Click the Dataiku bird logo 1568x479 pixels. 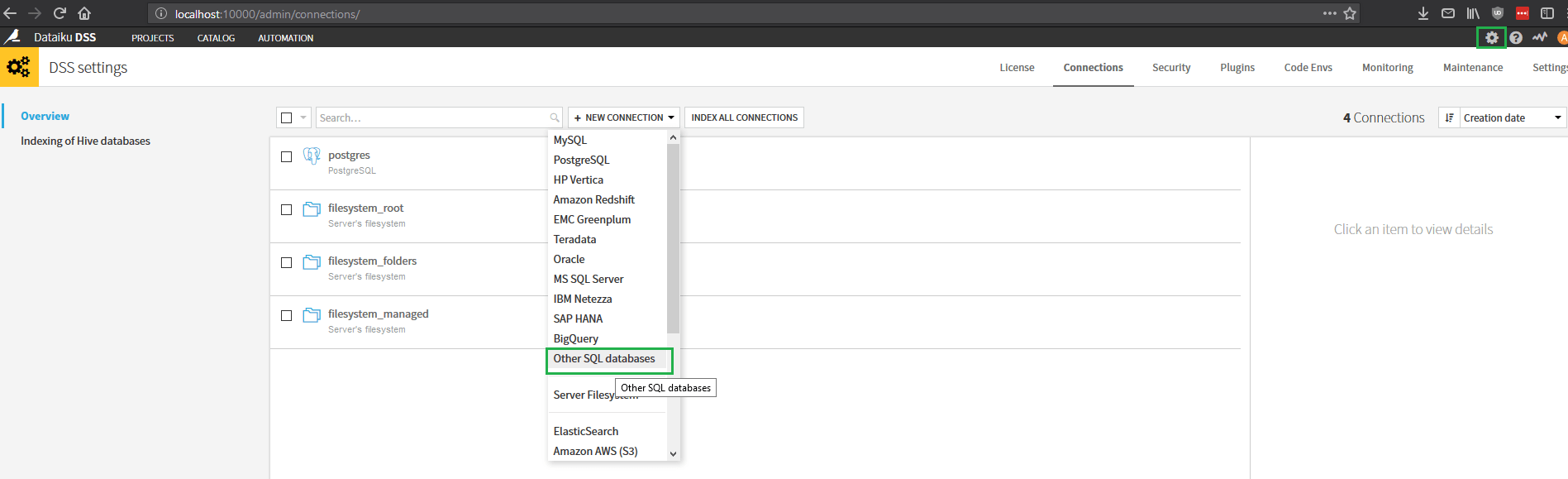tap(12, 37)
